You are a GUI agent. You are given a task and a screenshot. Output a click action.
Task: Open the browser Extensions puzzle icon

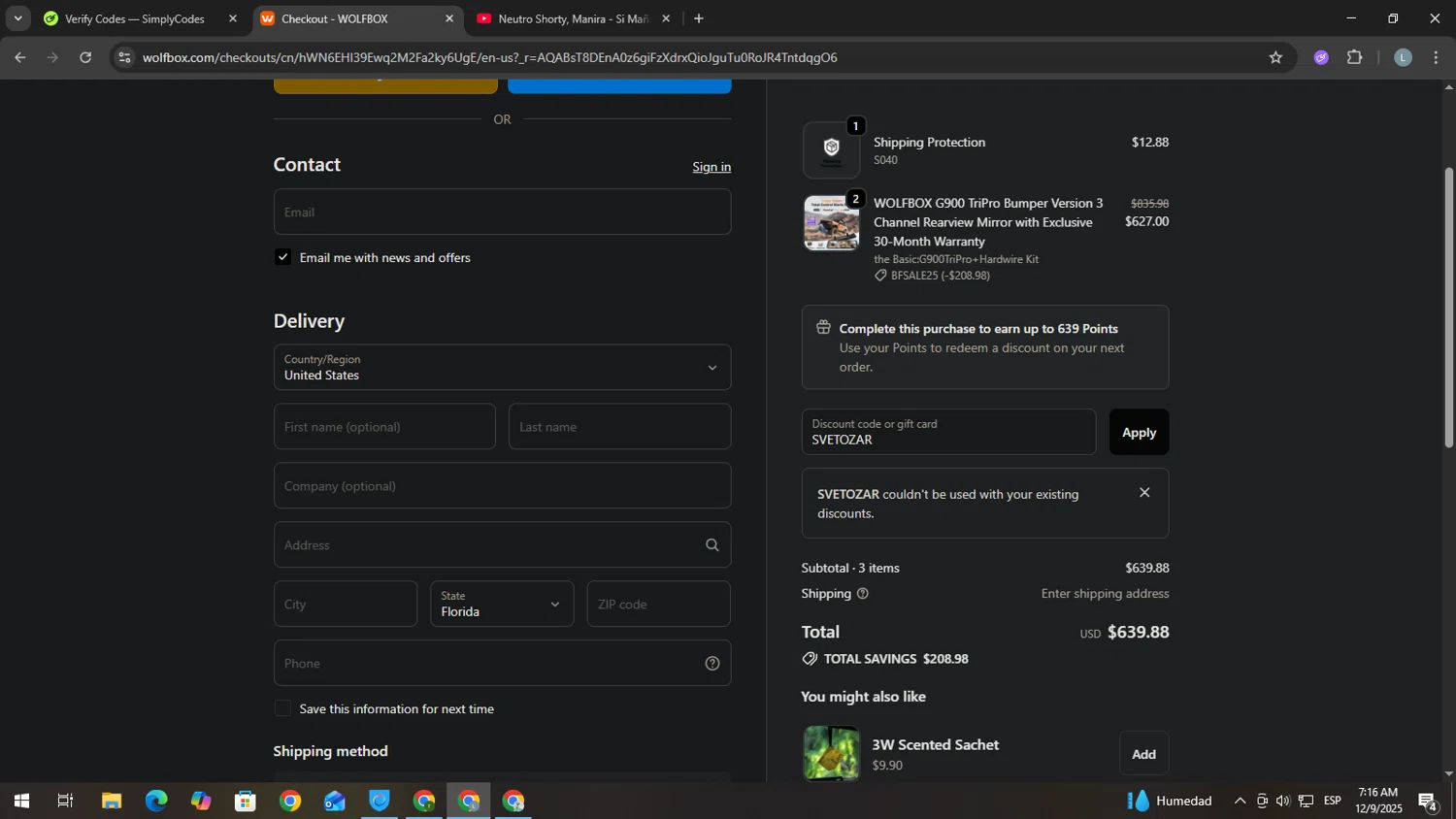pos(1355,58)
